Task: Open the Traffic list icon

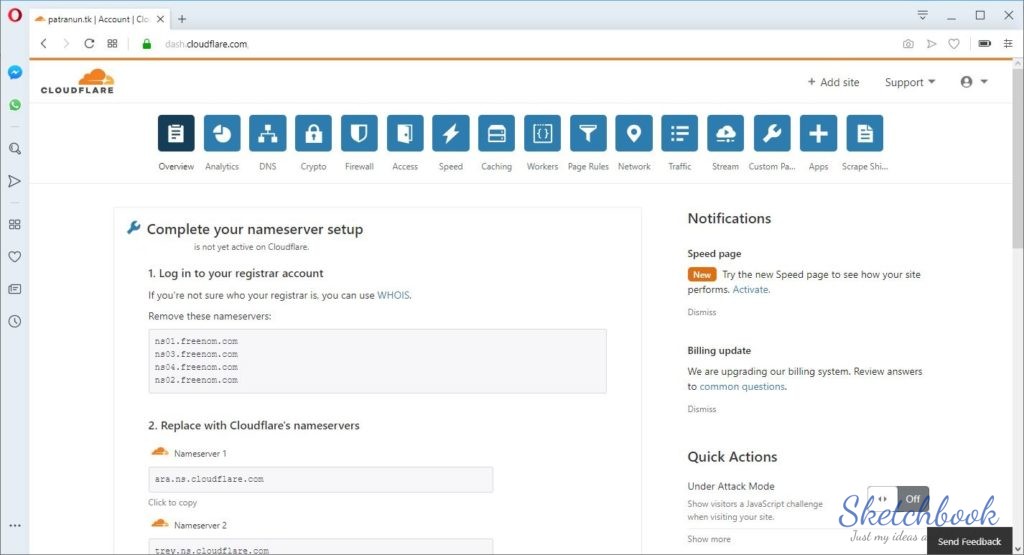Action: pyautogui.click(x=679, y=133)
